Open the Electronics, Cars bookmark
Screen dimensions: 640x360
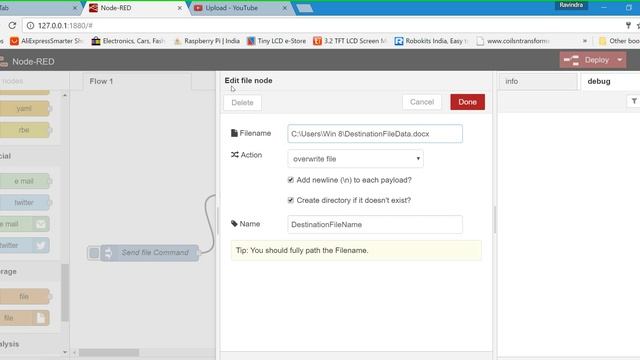128,41
